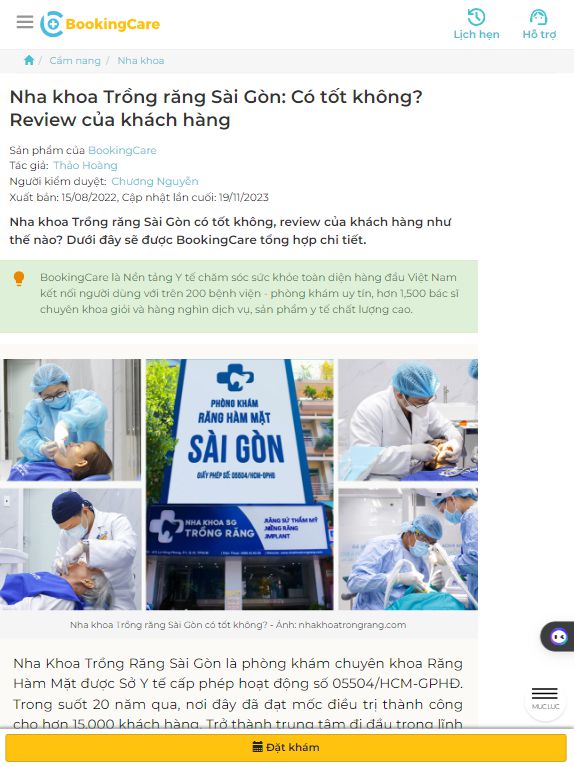Open the hamburger menu
The height and width of the screenshot is (767, 574).
point(25,22)
